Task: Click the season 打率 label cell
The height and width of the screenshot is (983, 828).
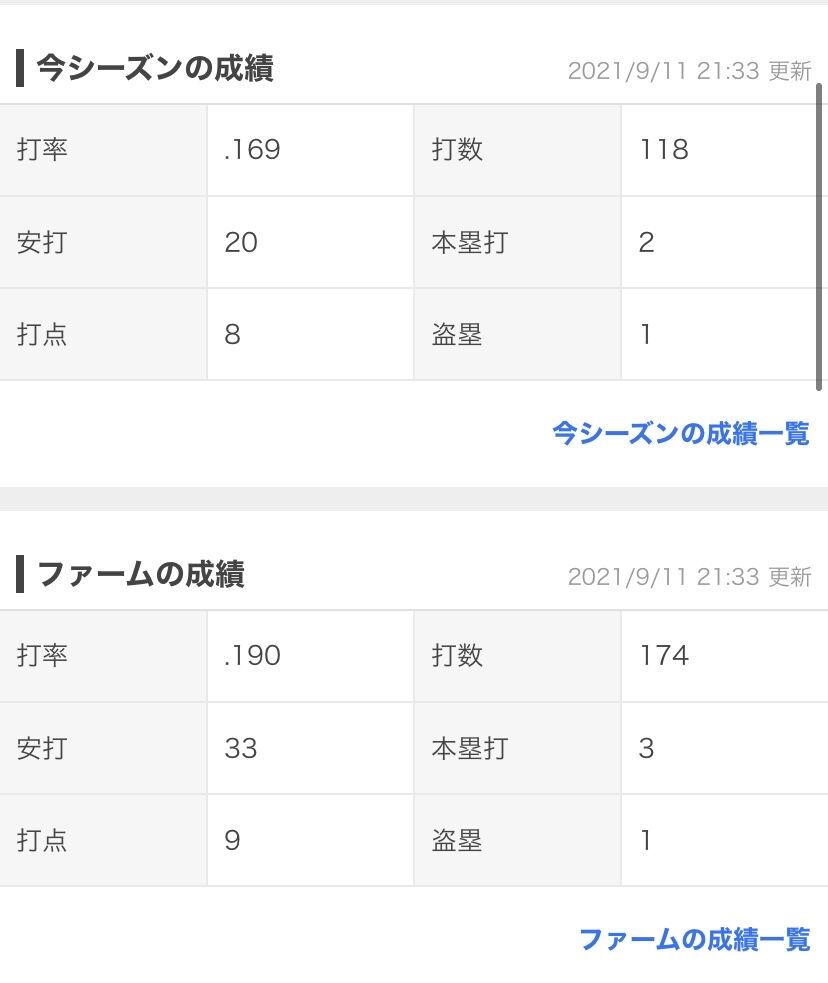Action: 103,150
